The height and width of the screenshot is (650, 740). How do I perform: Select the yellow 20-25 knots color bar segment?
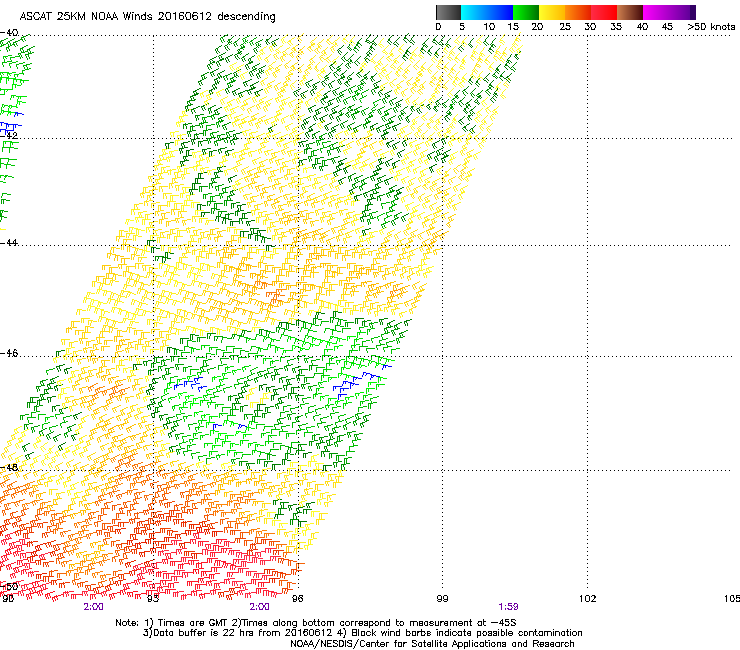pos(552,12)
